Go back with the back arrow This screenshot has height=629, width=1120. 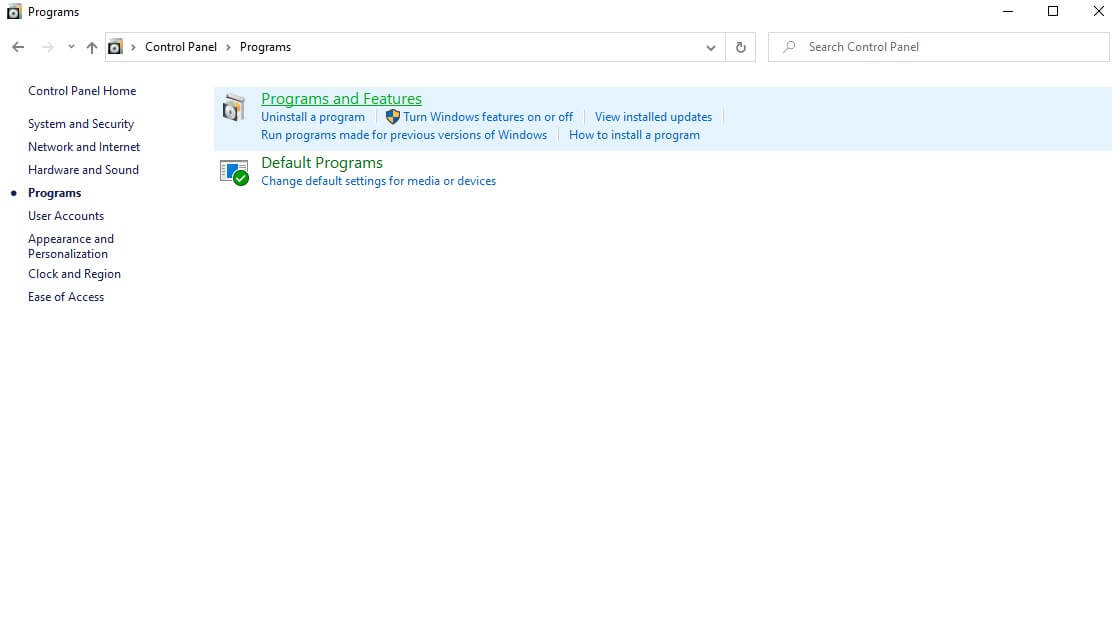pyautogui.click(x=18, y=47)
